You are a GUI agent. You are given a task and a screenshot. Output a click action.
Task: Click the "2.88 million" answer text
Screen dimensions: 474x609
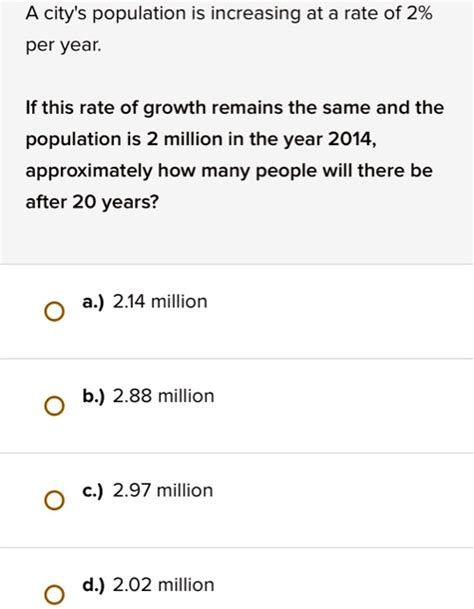(x=164, y=396)
